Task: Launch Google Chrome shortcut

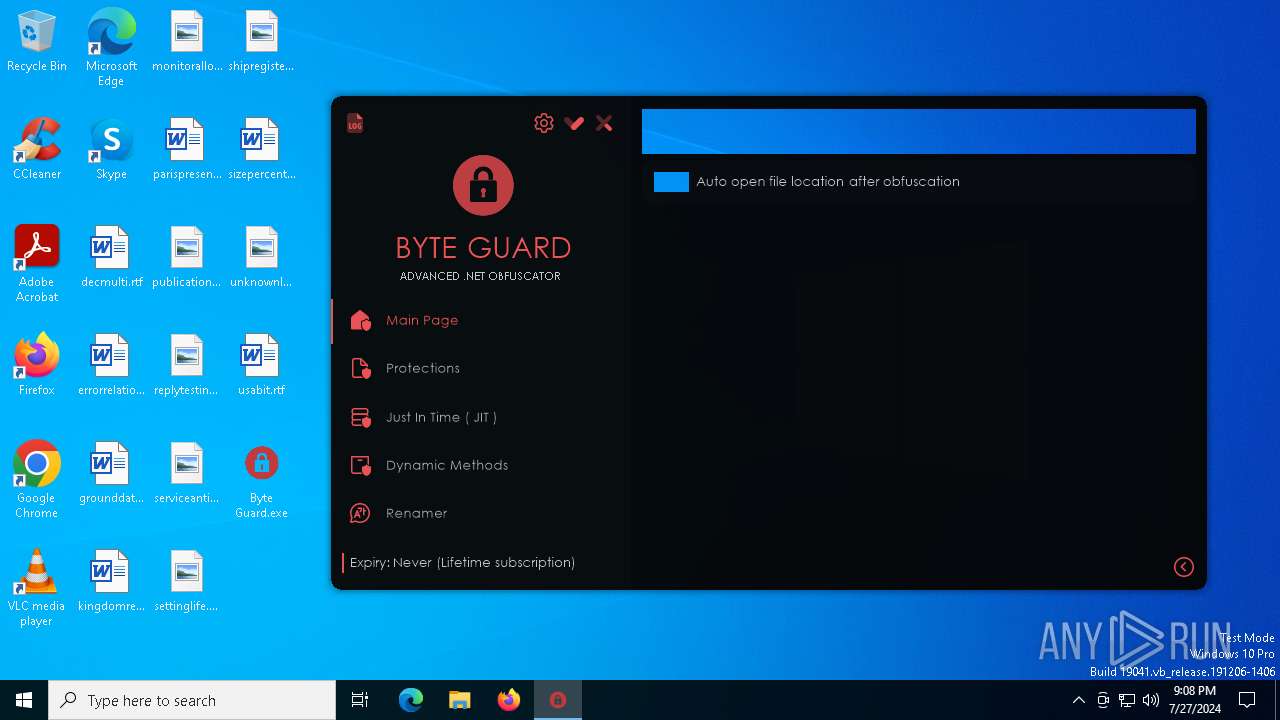Action: tap(37, 480)
